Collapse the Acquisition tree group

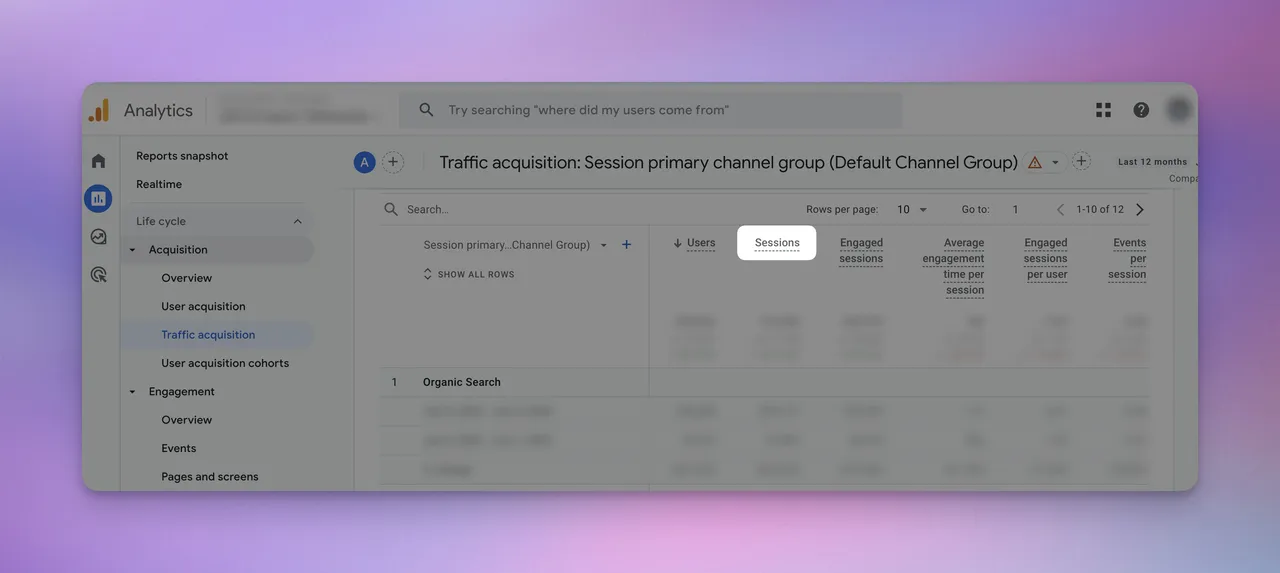(133, 250)
